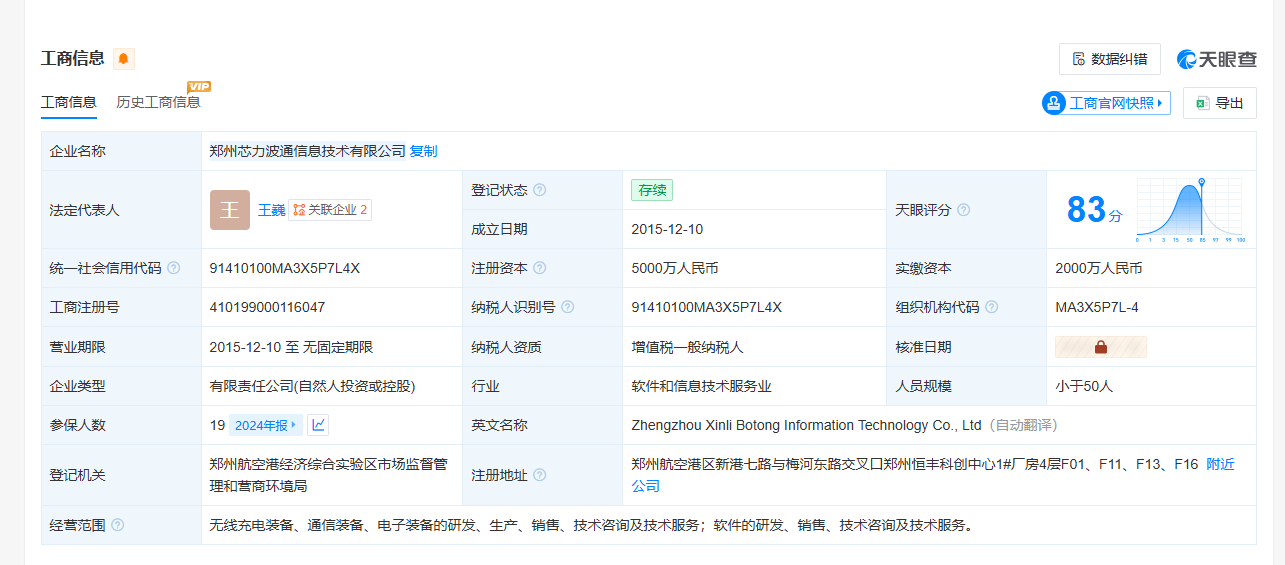Open the 工商官网快照 expander button

(1106, 103)
